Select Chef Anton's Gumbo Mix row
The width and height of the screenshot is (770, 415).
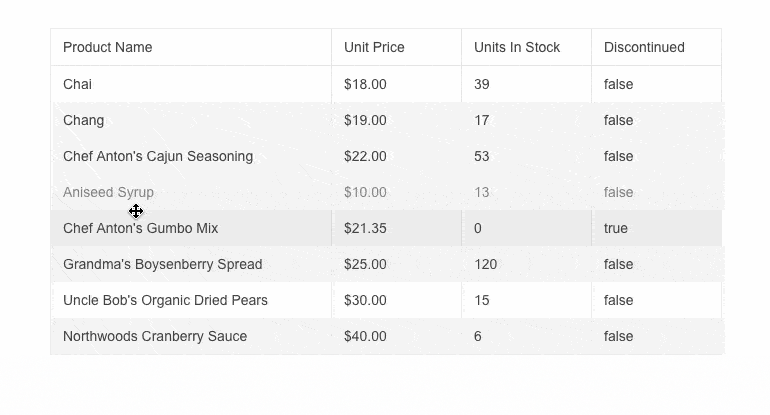click(141, 228)
